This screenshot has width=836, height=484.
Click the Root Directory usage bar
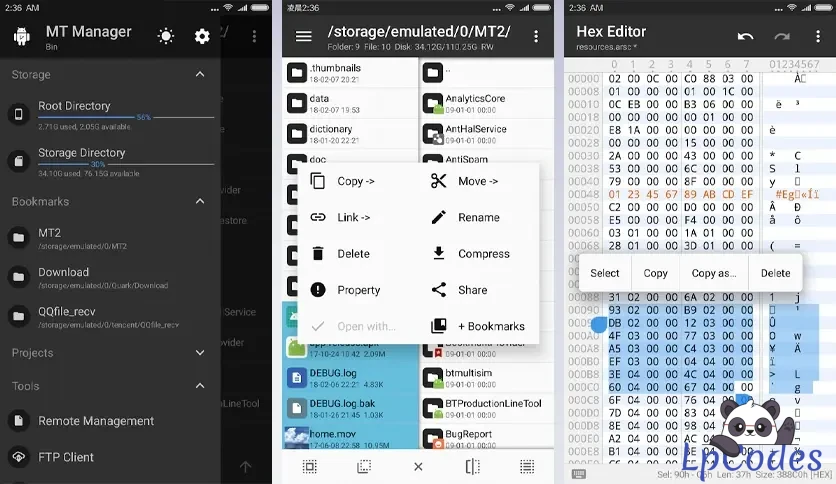coord(126,117)
